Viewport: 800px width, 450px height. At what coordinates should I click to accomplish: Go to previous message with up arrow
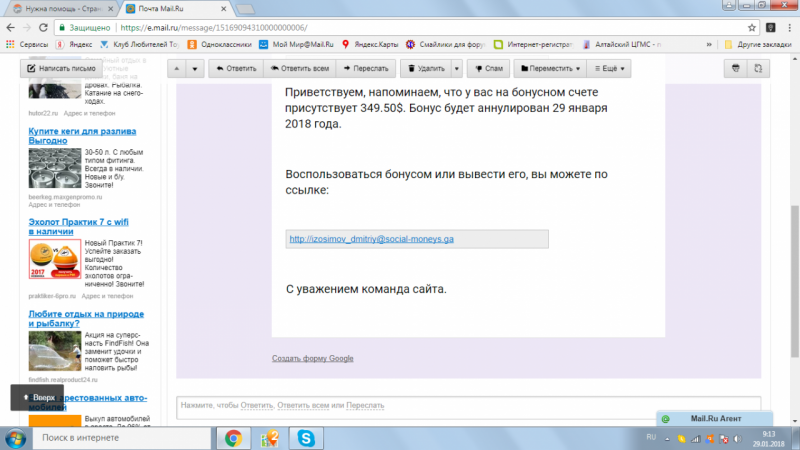pyautogui.click(x=177, y=68)
